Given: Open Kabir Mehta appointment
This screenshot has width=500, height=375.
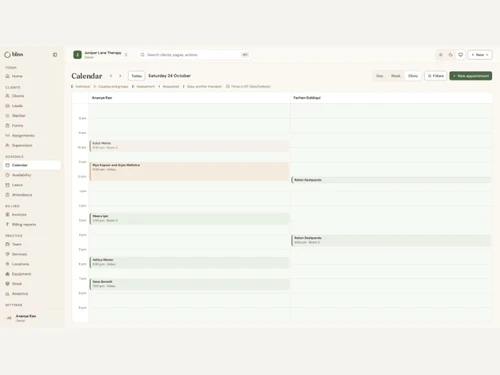Looking at the screenshot, I should tap(189, 146).
